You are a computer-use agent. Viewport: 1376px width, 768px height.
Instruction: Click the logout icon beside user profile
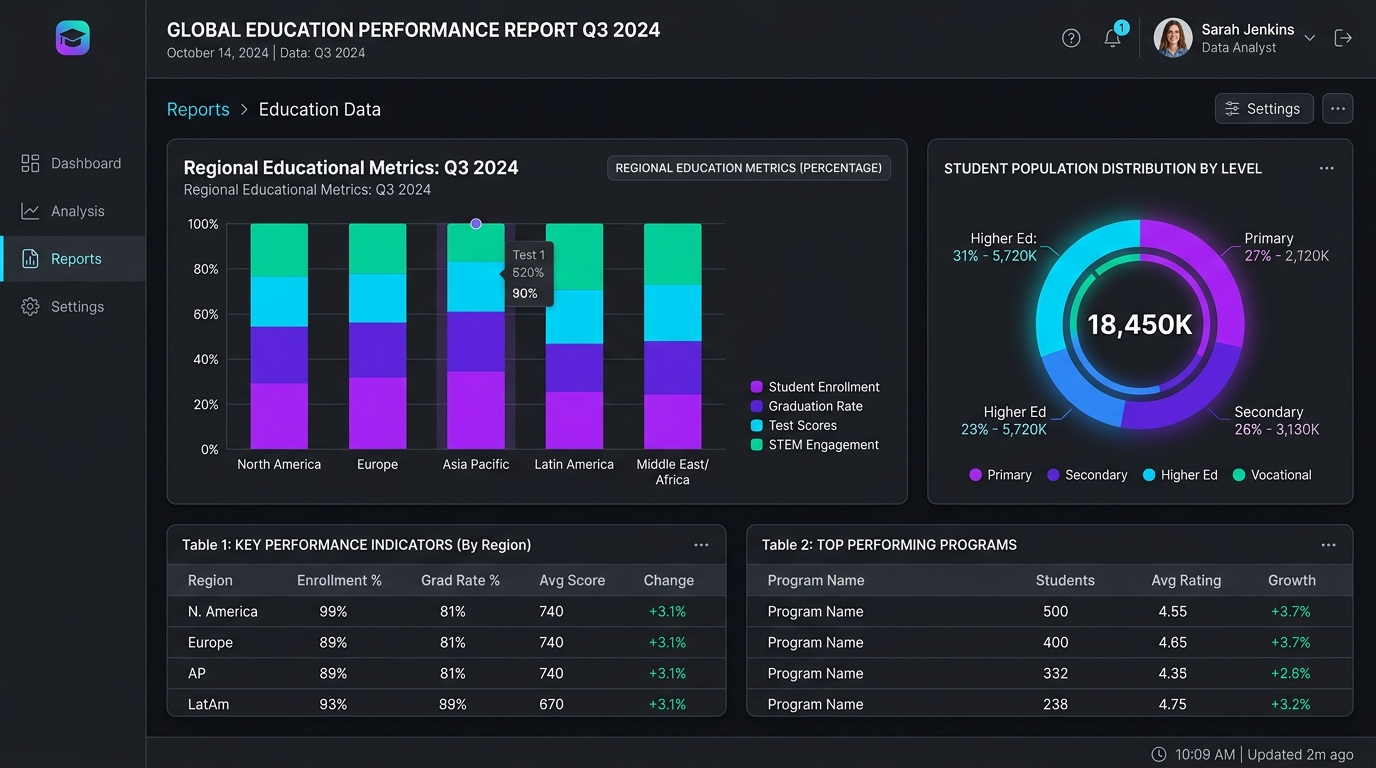click(1343, 38)
